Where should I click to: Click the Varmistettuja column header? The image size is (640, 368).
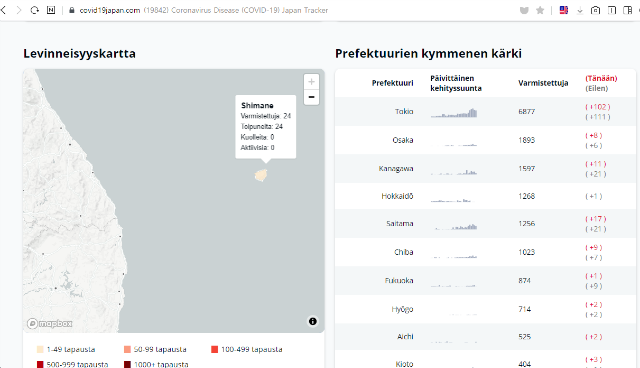coord(543,83)
